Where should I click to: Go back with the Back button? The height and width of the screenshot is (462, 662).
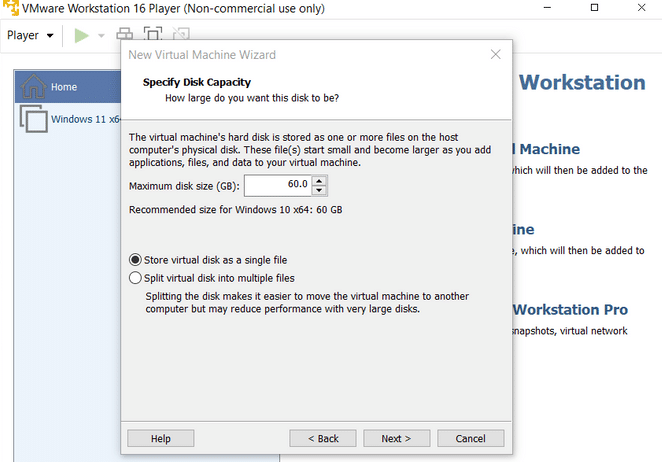coord(323,438)
